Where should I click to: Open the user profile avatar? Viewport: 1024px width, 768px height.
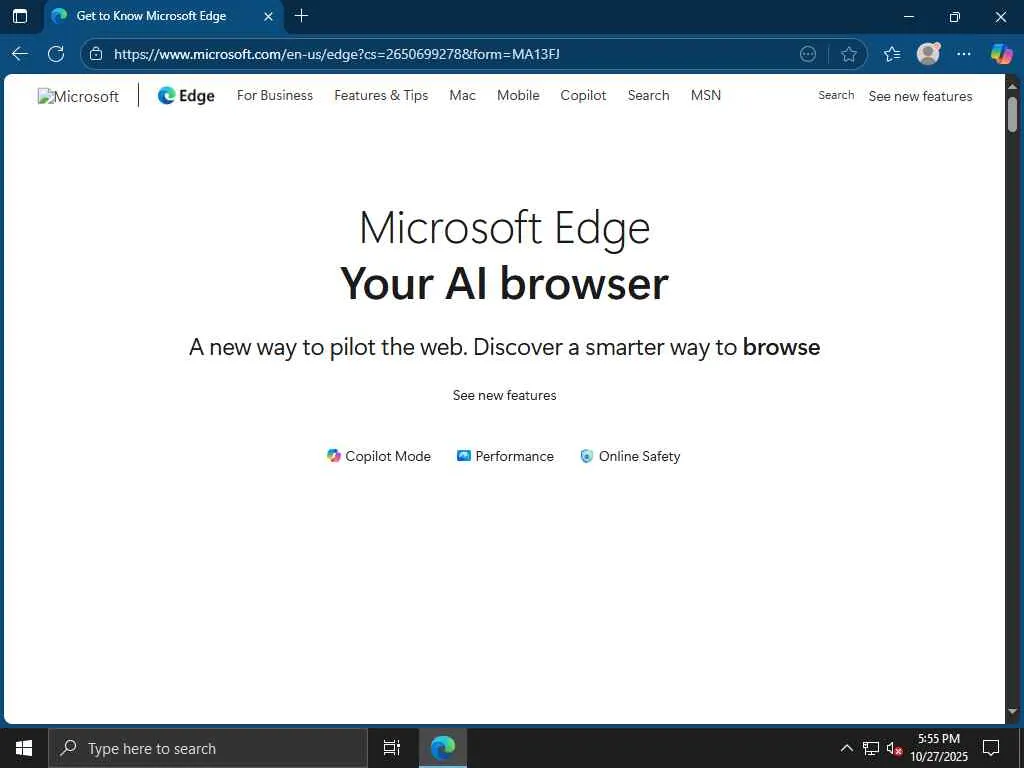tap(928, 54)
